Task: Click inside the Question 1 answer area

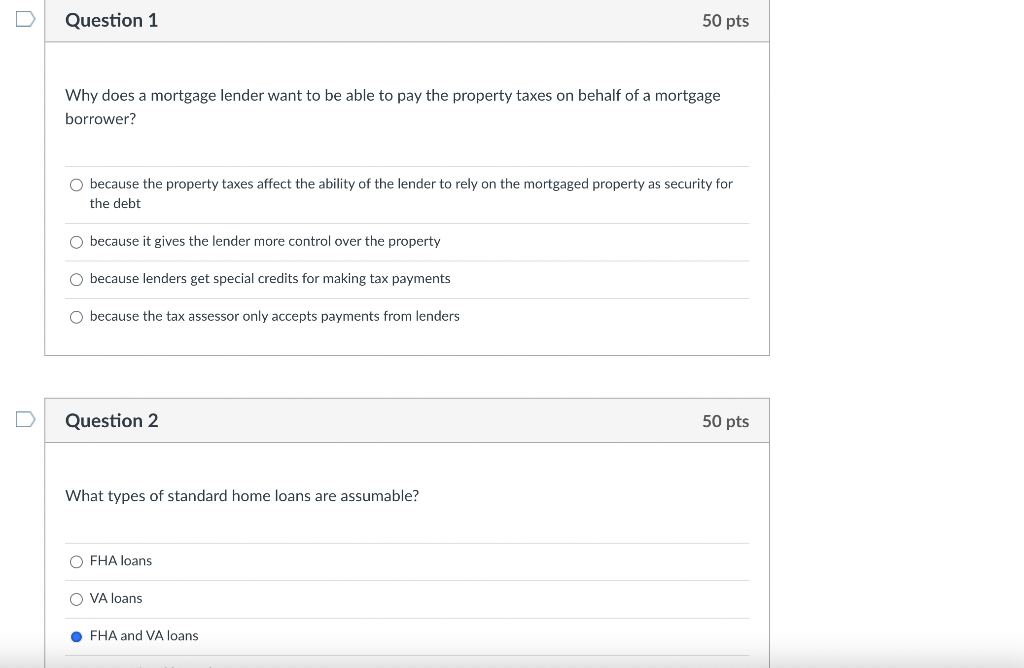Action: [400, 250]
